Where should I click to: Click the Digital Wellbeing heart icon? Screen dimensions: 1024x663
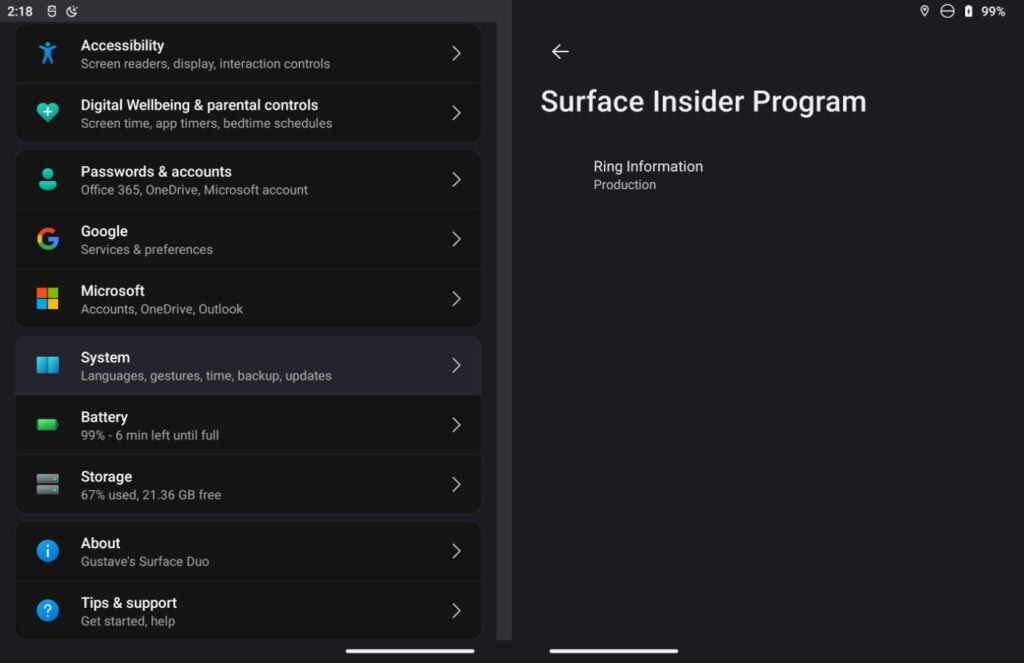tap(48, 112)
